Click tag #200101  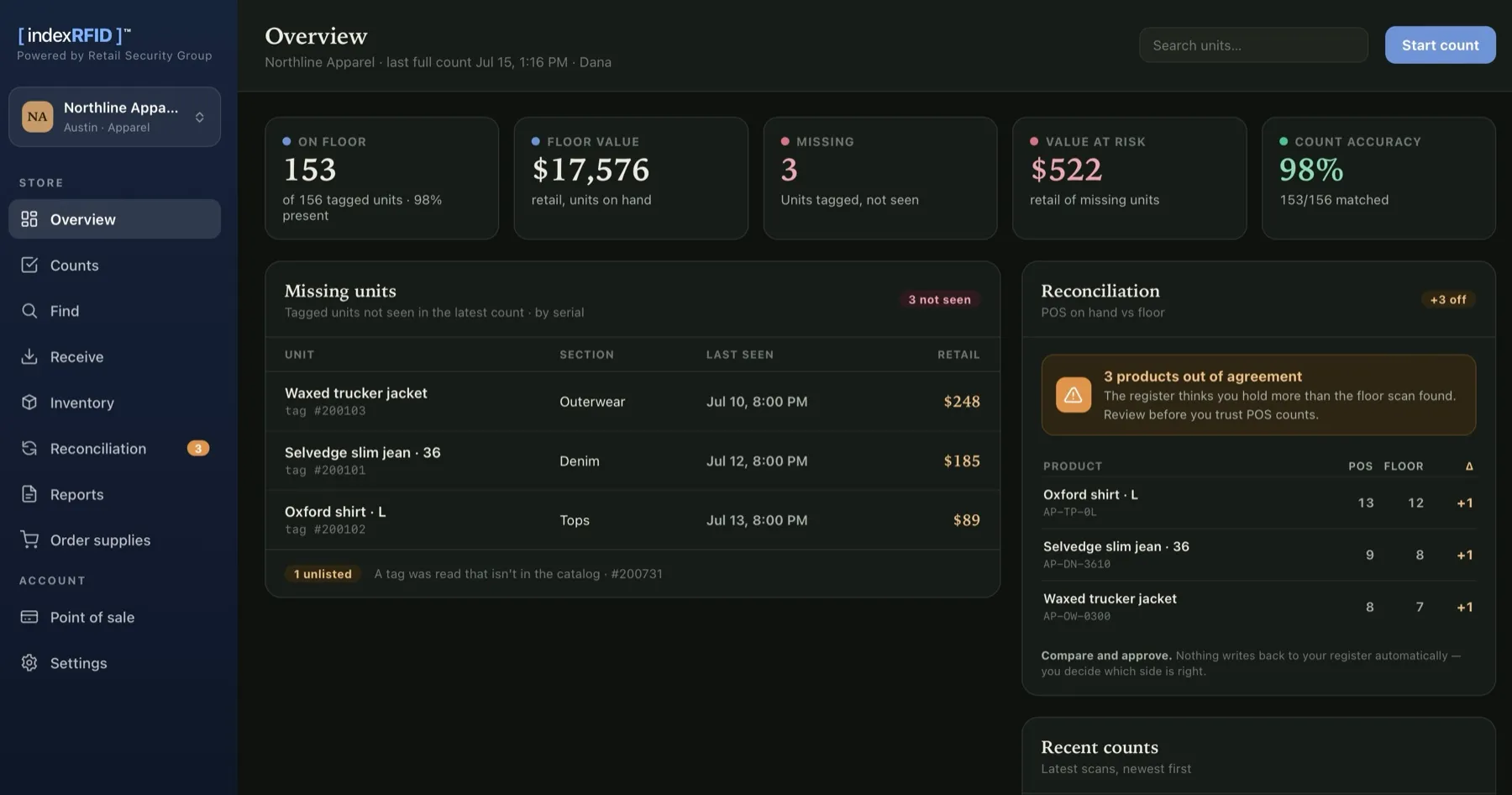coord(325,471)
